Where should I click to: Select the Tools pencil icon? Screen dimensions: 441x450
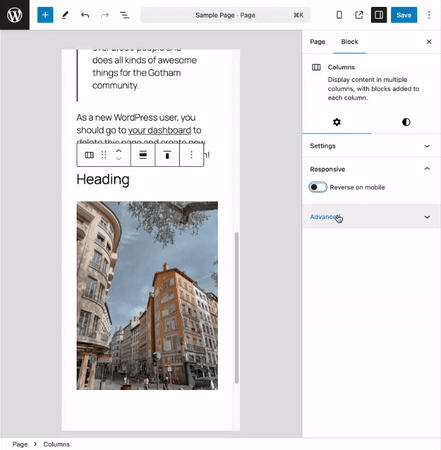(x=65, y=15)
